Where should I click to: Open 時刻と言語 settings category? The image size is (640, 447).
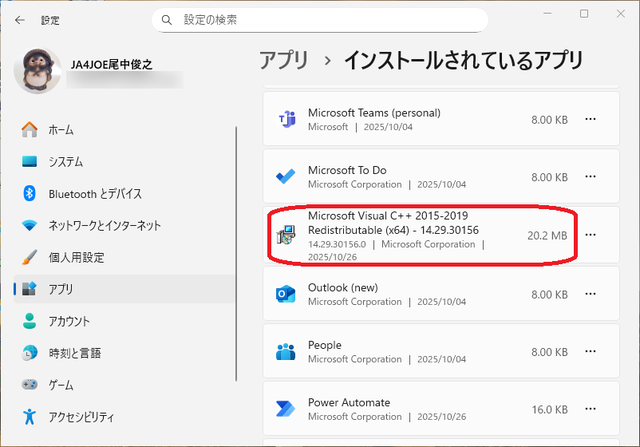(124, 353)
